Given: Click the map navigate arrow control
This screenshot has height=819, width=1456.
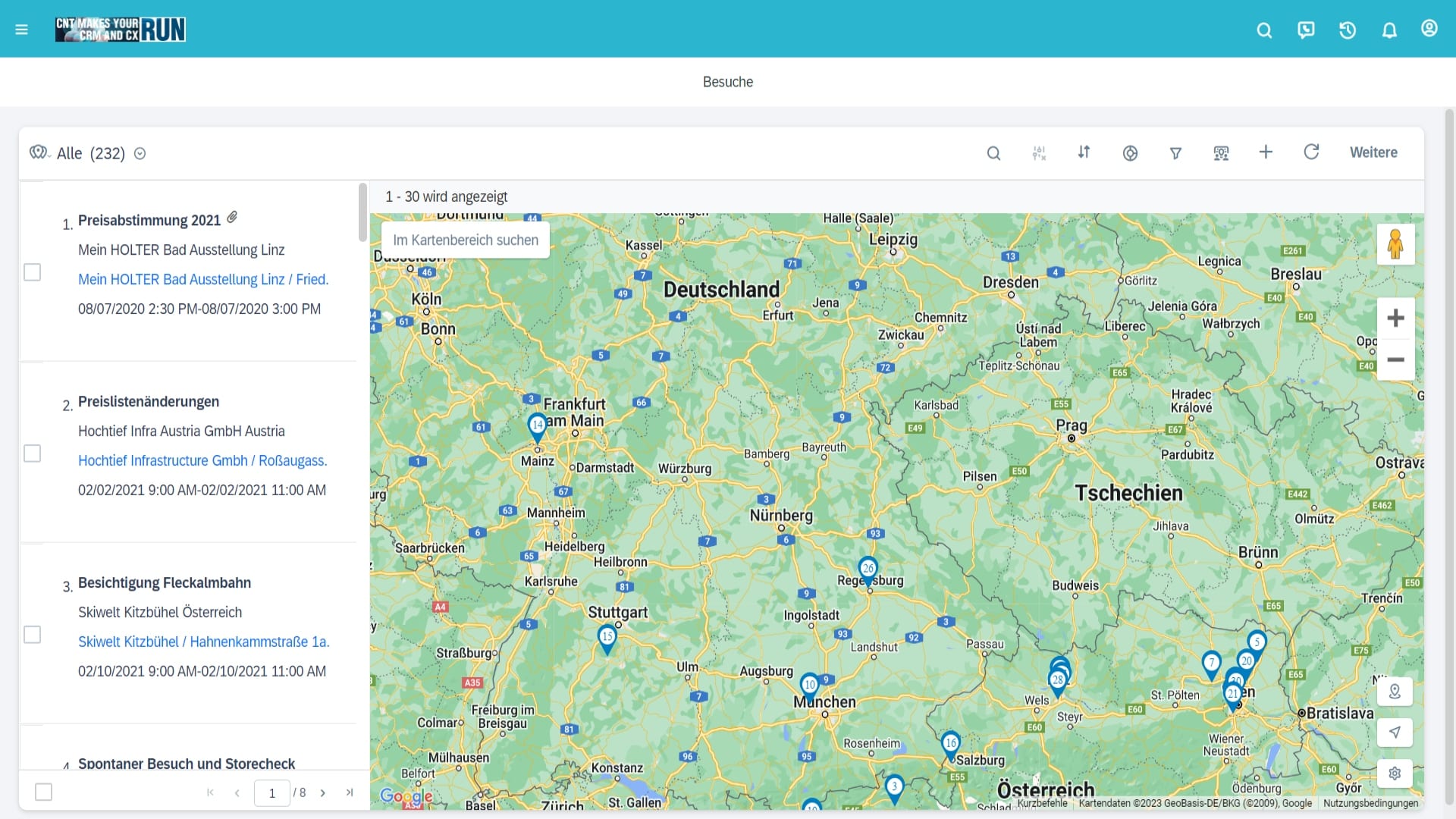Looking at the screenshot, I should (1395, 733).
